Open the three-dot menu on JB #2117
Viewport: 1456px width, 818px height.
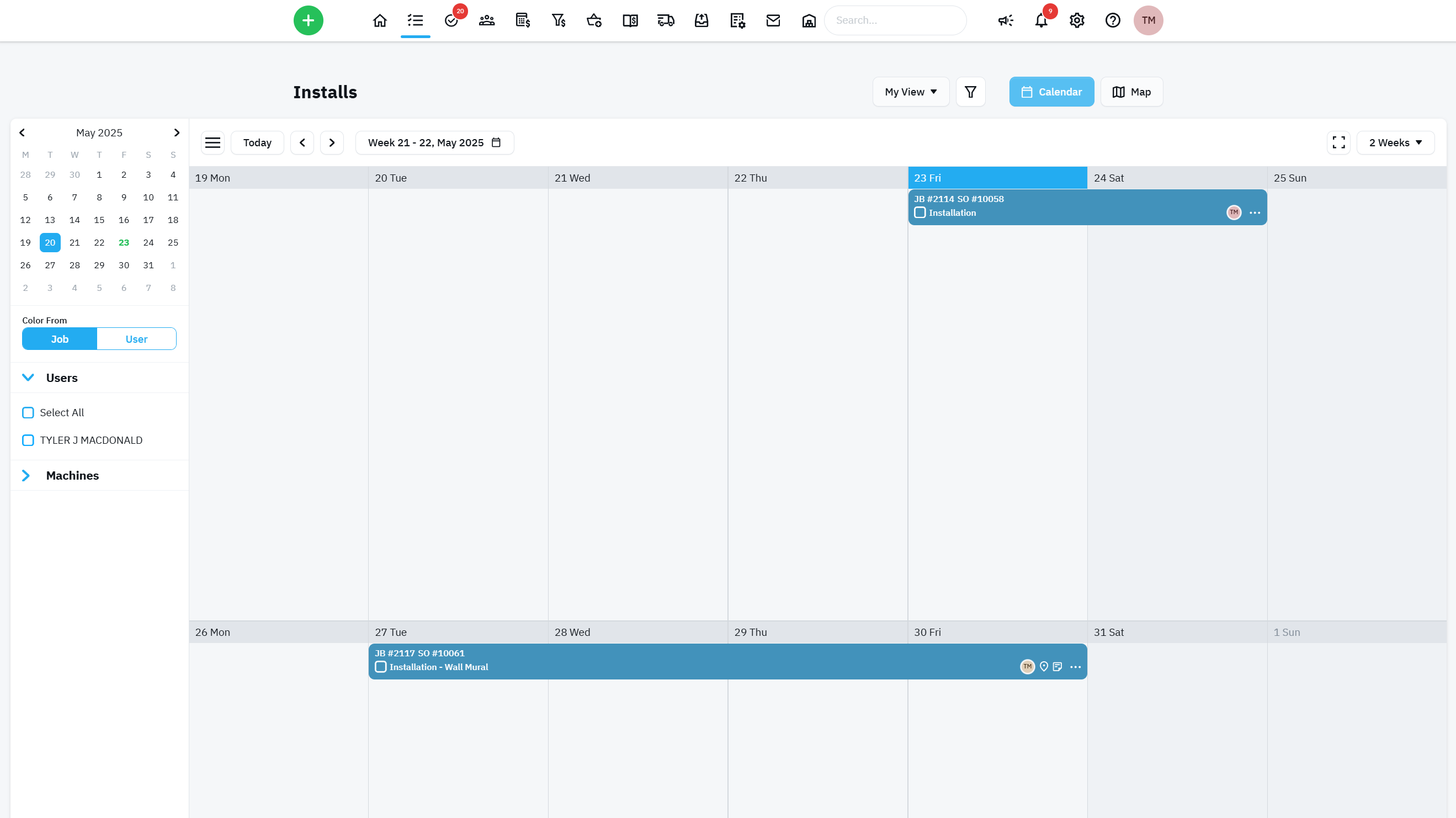pos(1075,667)
